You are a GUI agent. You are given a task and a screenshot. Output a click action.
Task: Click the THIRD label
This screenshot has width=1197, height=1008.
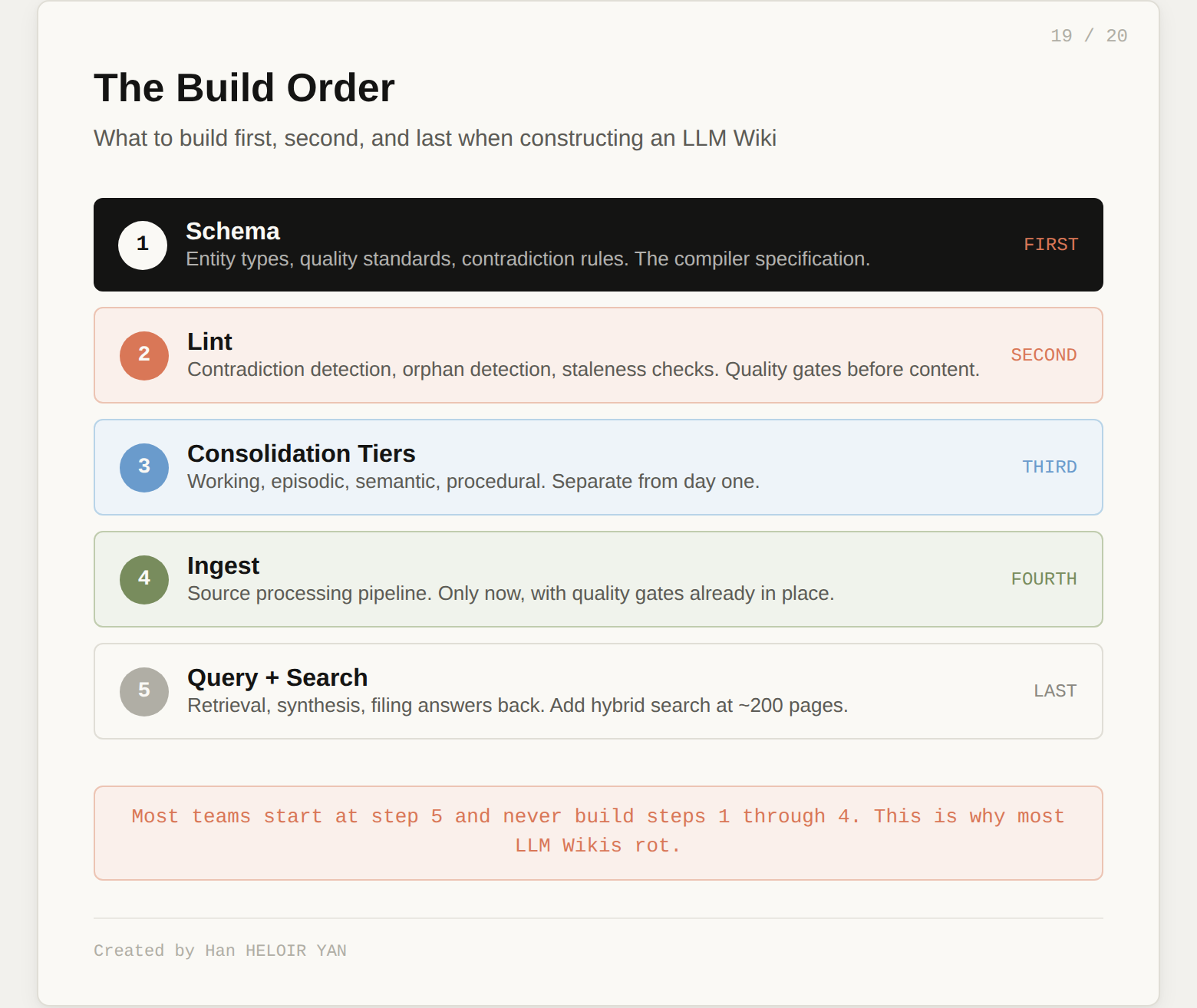[1050, 467]
